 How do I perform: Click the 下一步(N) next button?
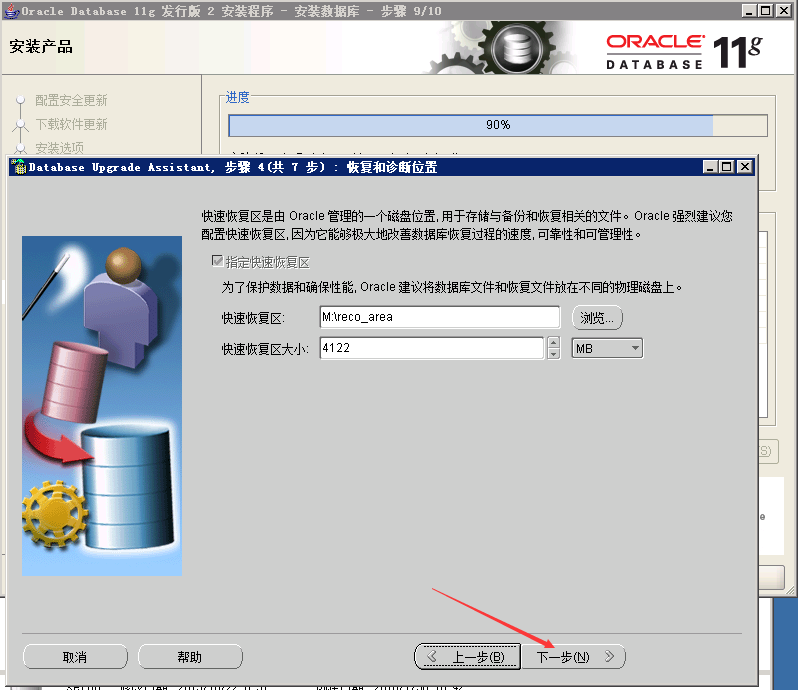[x=573, y=657]
